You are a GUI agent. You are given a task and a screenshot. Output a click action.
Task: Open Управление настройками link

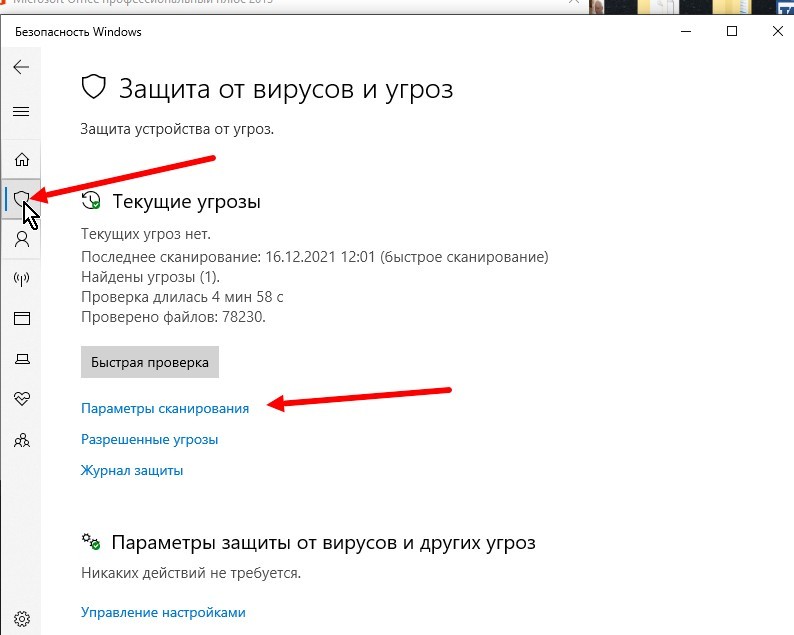163,612
